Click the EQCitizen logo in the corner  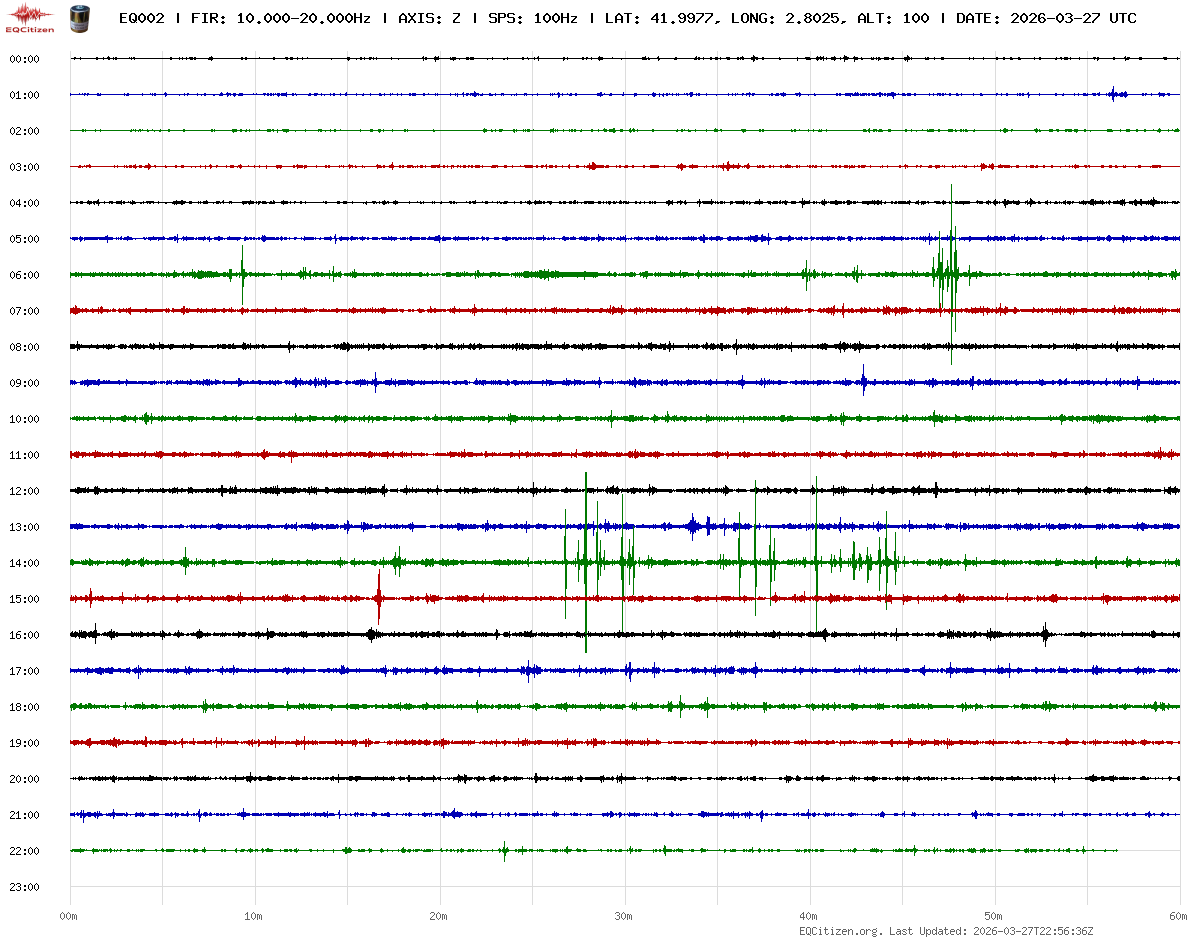pos(30,17)
